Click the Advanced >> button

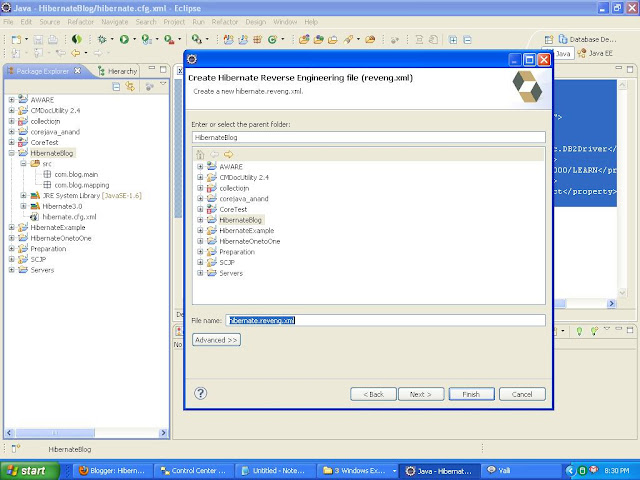(x=216, y=340)
